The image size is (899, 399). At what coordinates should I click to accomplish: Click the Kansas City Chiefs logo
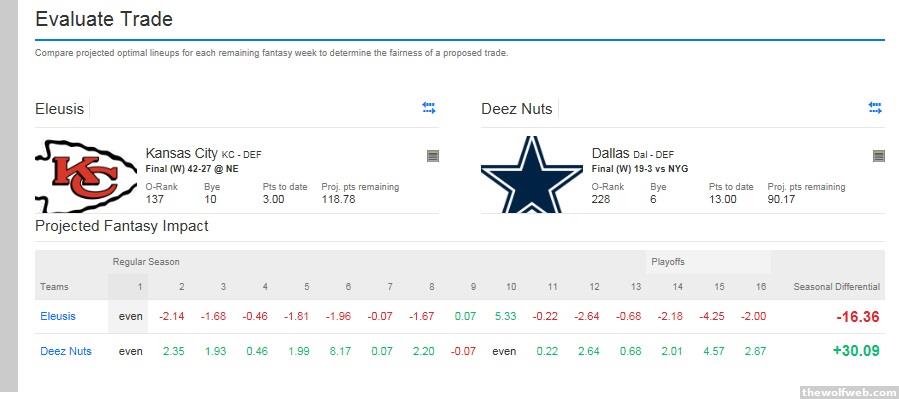[85, 175]
